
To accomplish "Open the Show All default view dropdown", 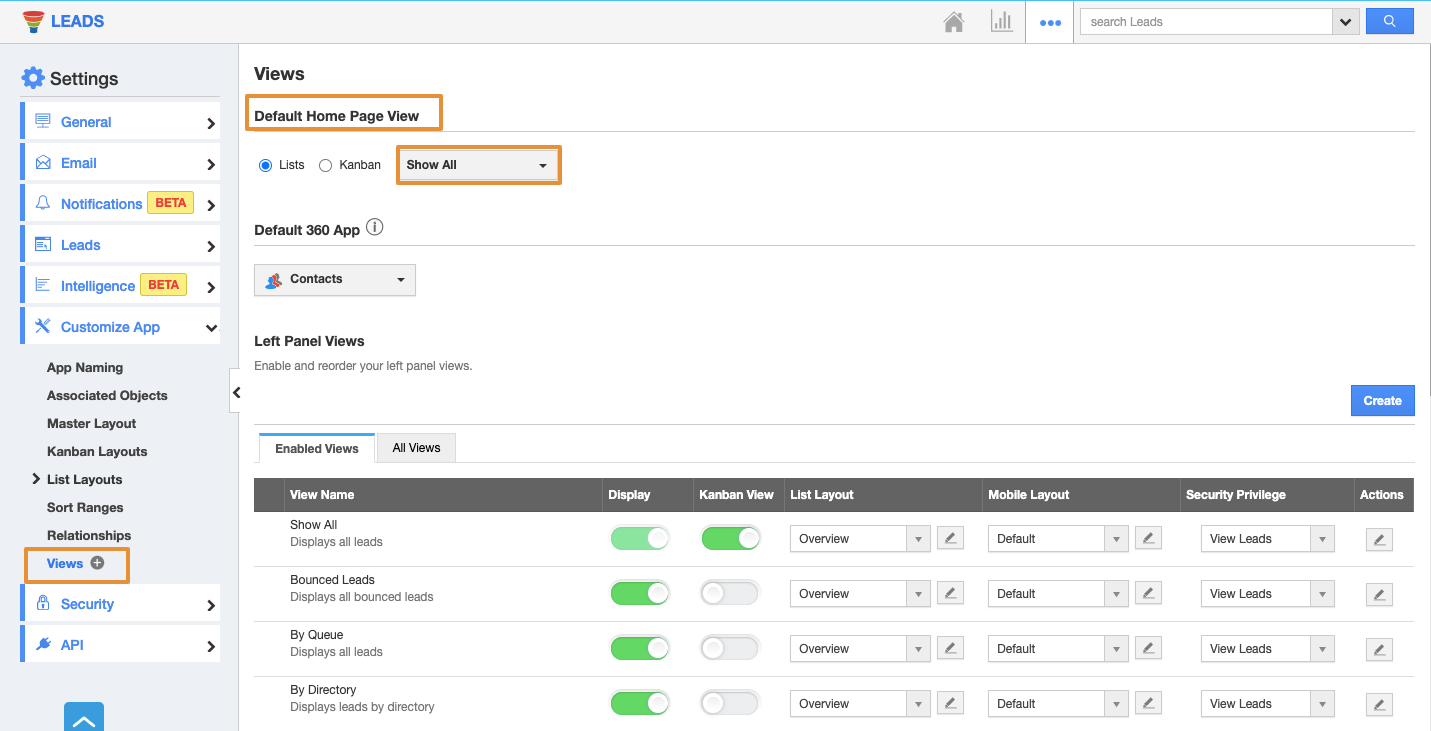I will [x=478, y=165].
